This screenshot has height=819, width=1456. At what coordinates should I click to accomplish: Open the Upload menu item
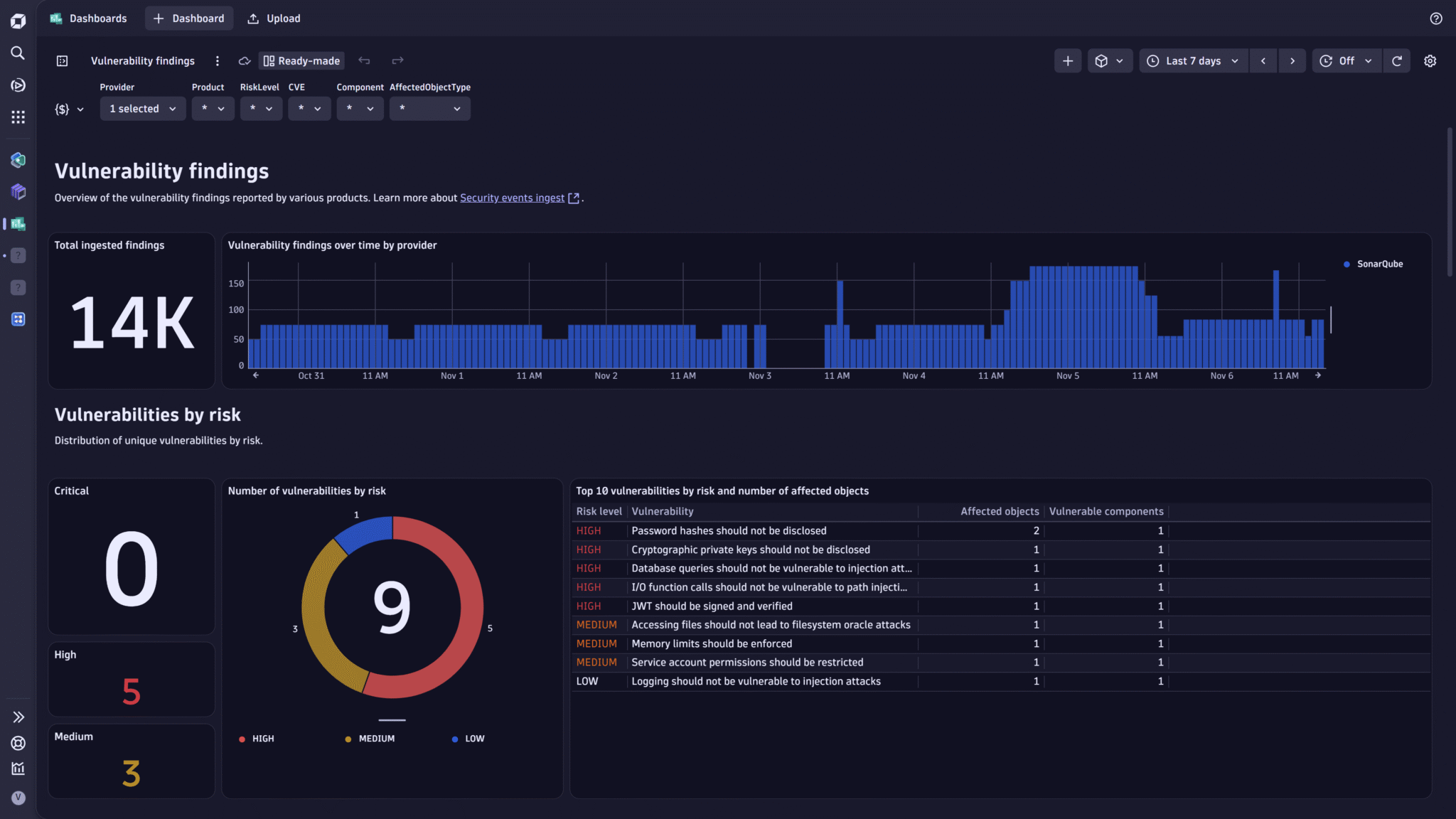click(x=273, y=18)
